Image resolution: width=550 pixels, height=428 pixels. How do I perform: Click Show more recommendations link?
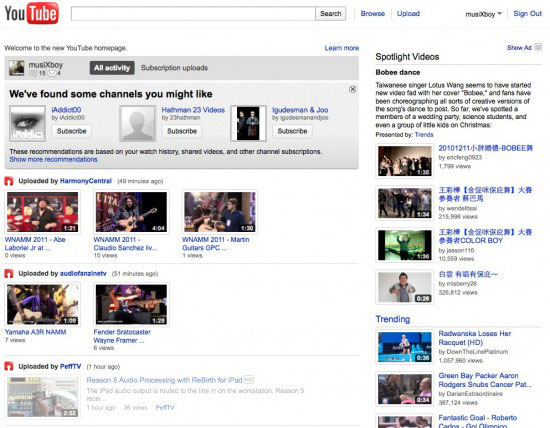coord(53,160)
